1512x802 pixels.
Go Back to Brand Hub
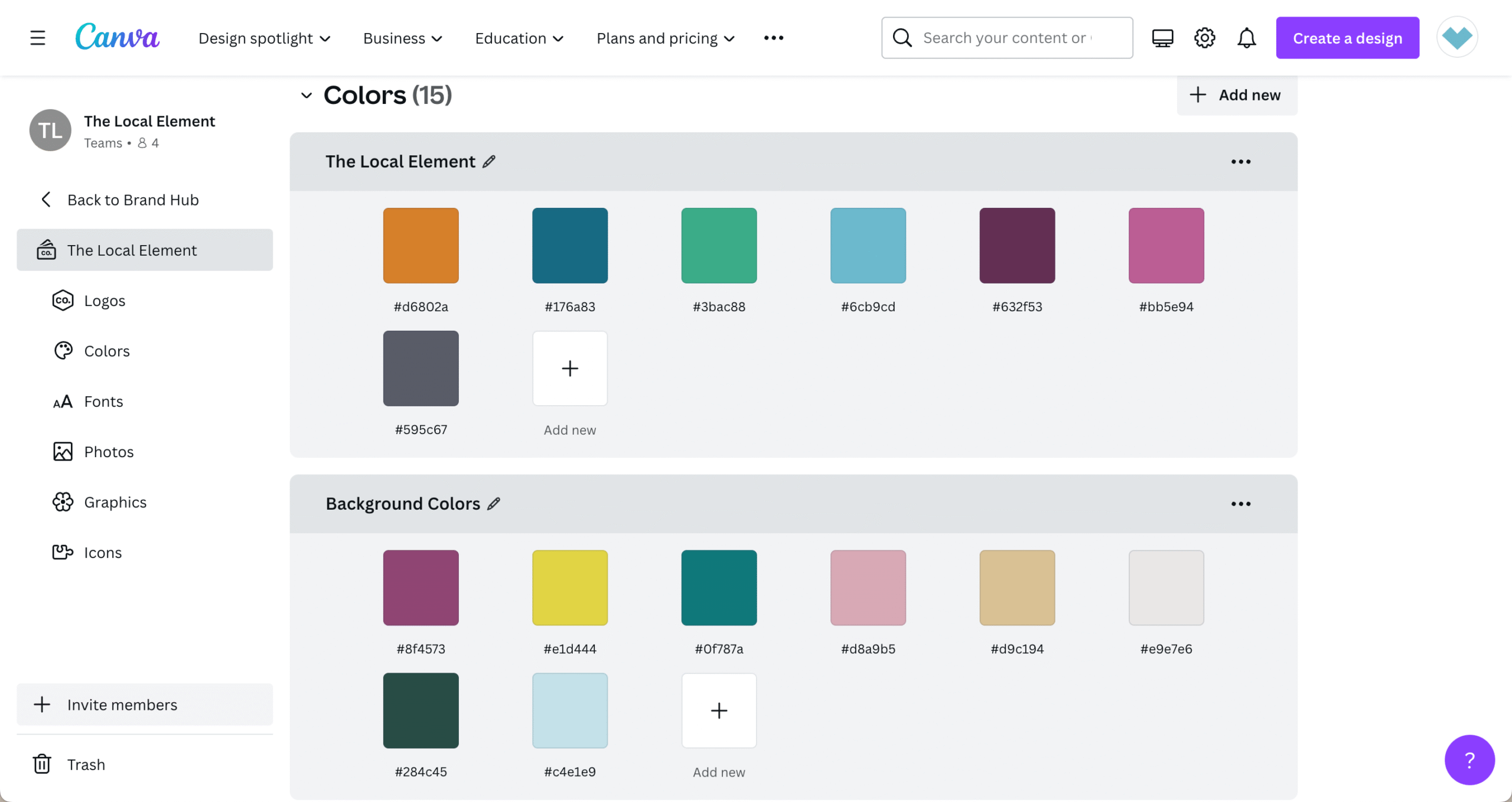[132, 200]
